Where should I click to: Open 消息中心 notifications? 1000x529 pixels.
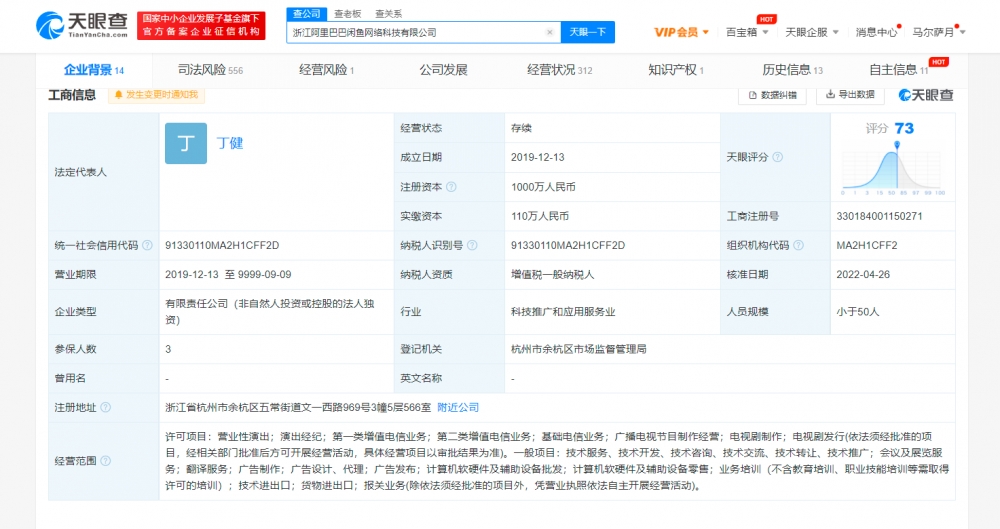(x=876, y=32)
